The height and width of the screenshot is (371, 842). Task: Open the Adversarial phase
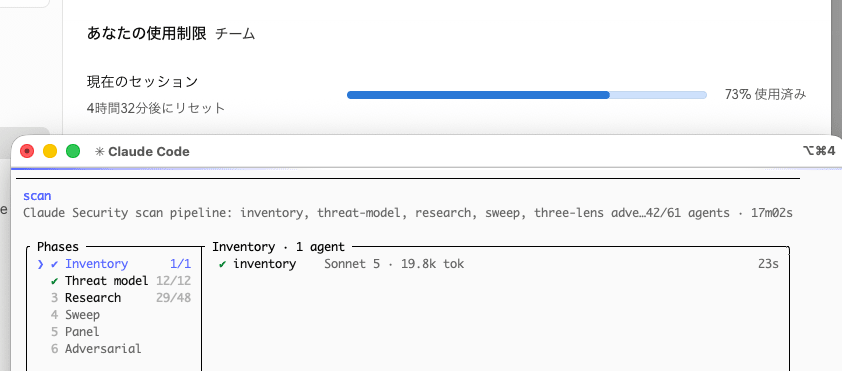click(x=103, y=348)
